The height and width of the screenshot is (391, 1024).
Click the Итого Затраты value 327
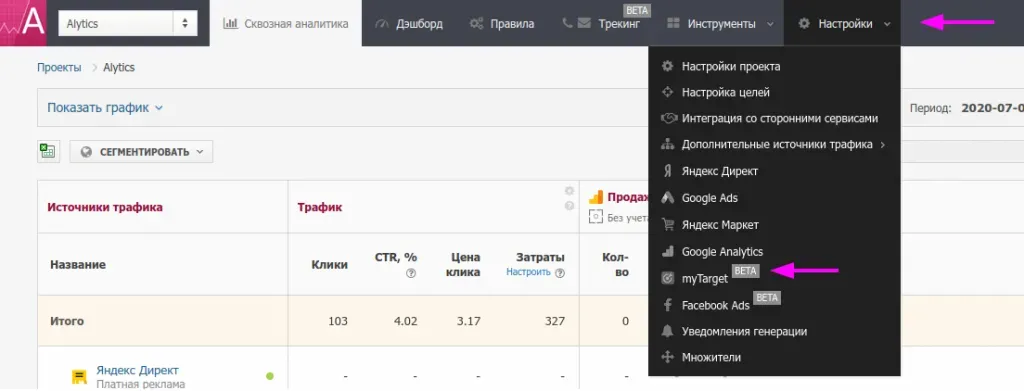tap(556, 321)
